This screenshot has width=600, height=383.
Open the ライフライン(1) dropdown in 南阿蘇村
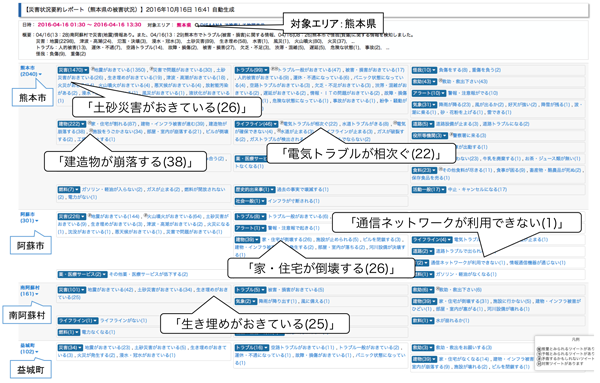pyautogui.click(x=78, y=321)
